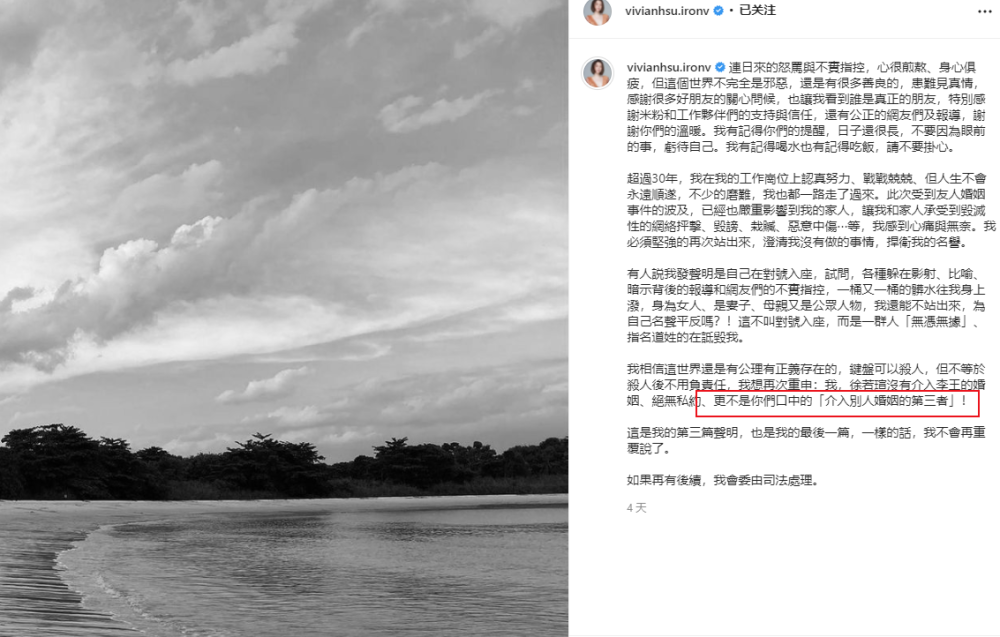The image size is (1000, 637).
Task: Open the three-dot more options menu
Action: 985,11
